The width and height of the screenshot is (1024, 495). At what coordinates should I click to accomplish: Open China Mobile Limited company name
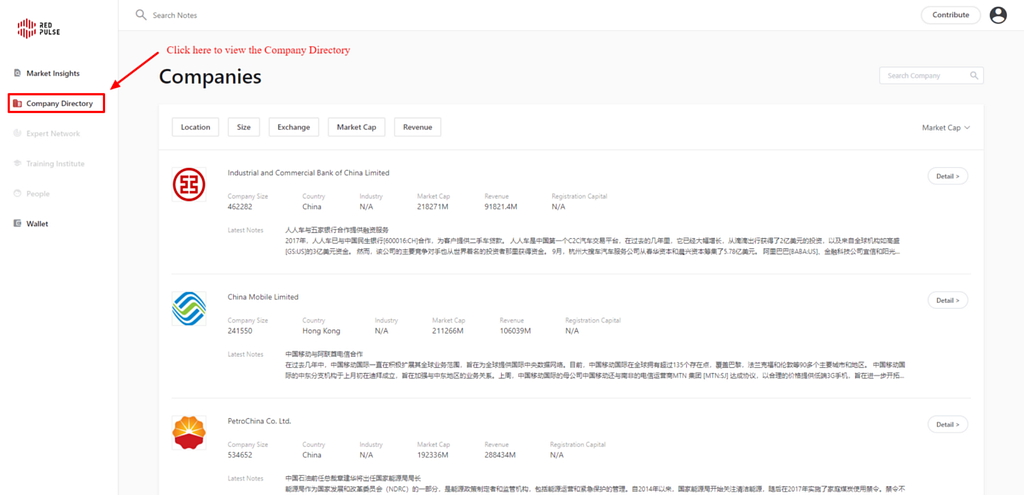[263, 297]
